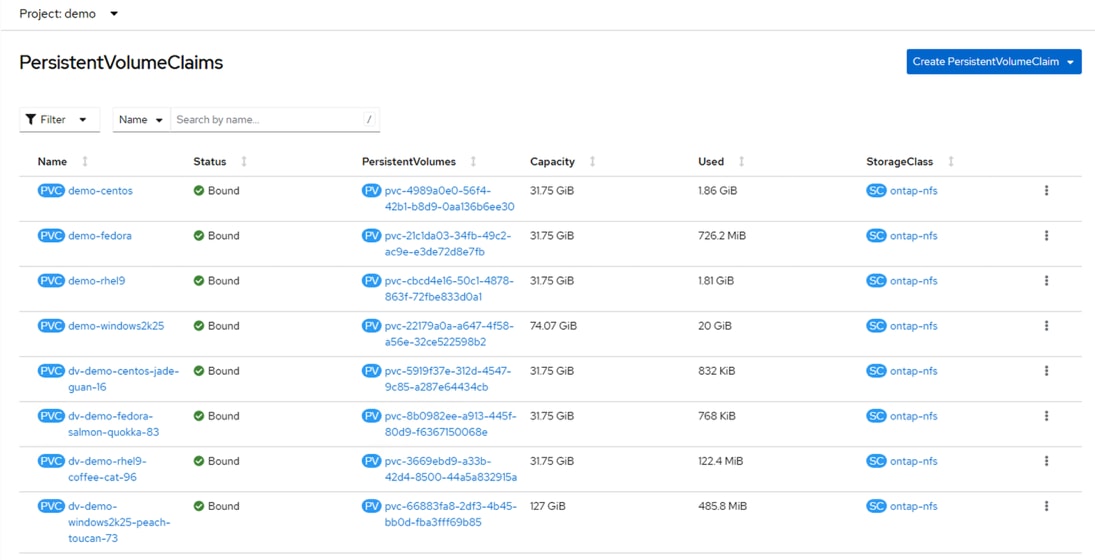This screenshot has width=1095, height=560.
Task: Focus the Search by name field
Action: [x=275, y=119]
